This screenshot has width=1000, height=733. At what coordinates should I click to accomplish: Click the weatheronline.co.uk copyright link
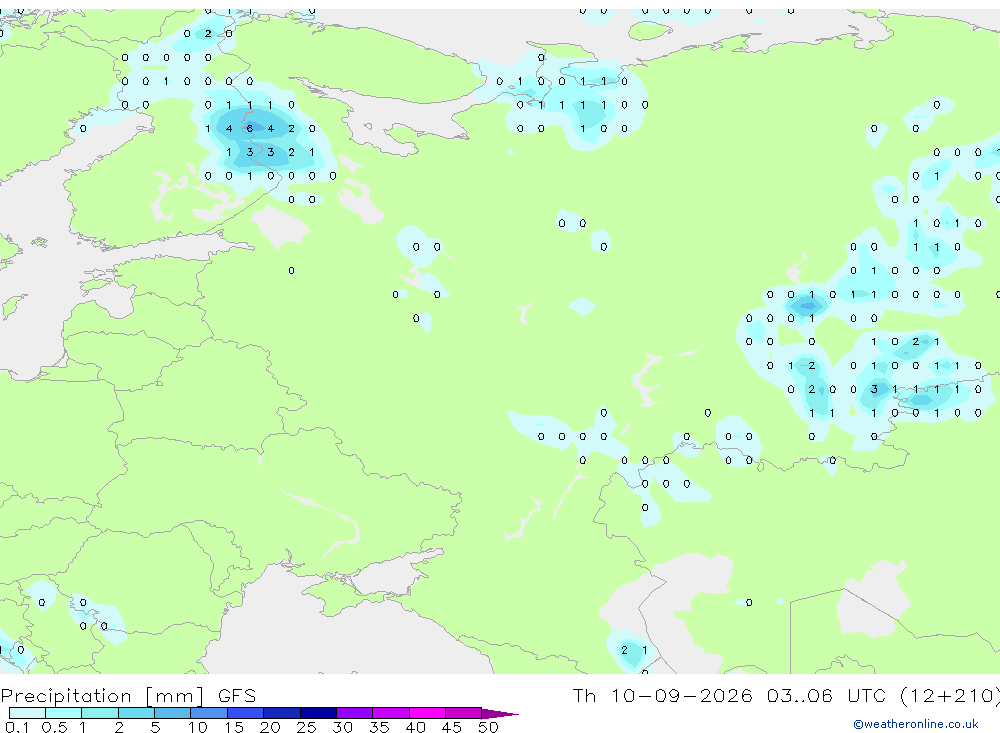click(915, 724)
